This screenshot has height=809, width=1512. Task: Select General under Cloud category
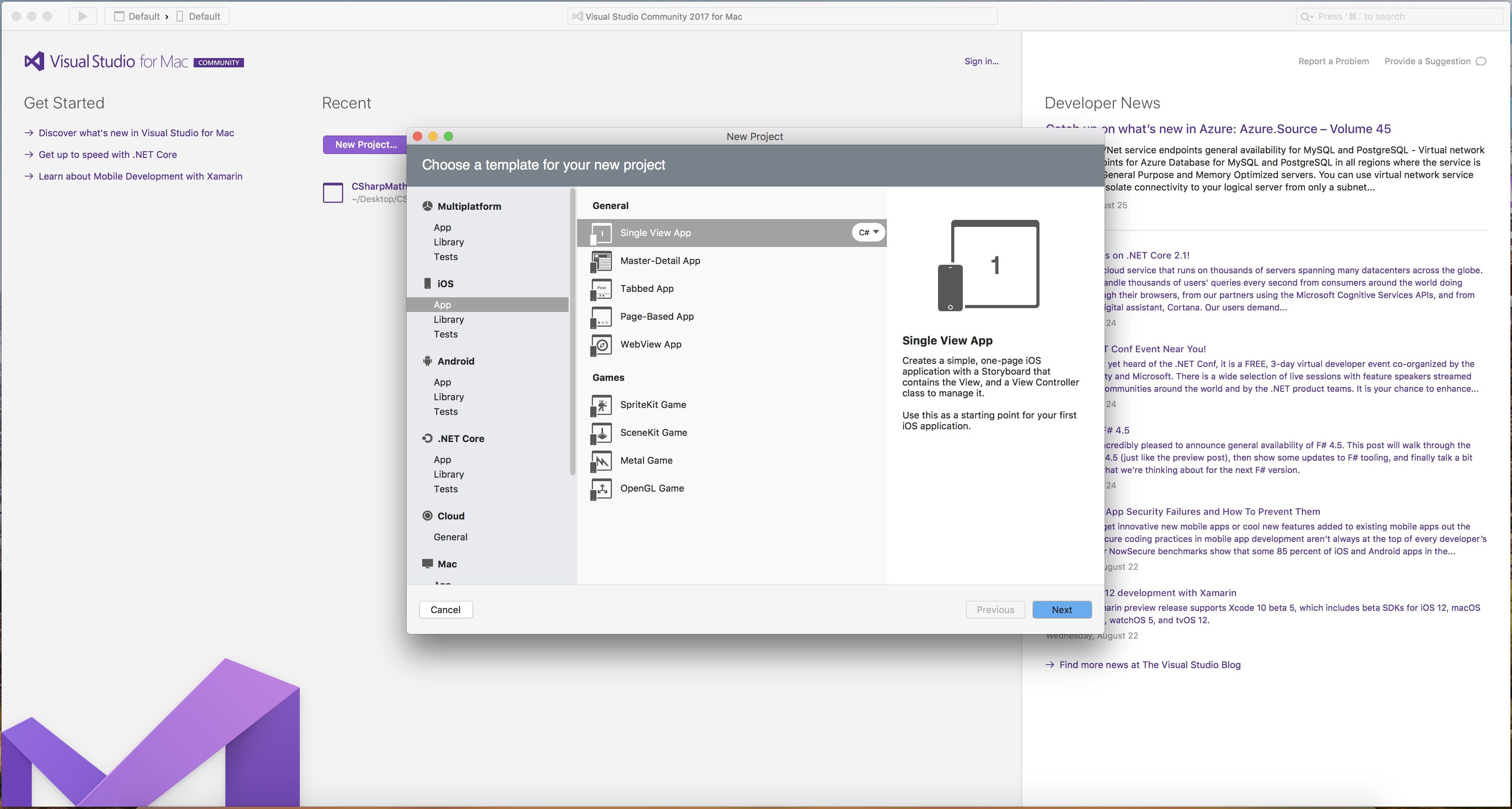(450, 537)
